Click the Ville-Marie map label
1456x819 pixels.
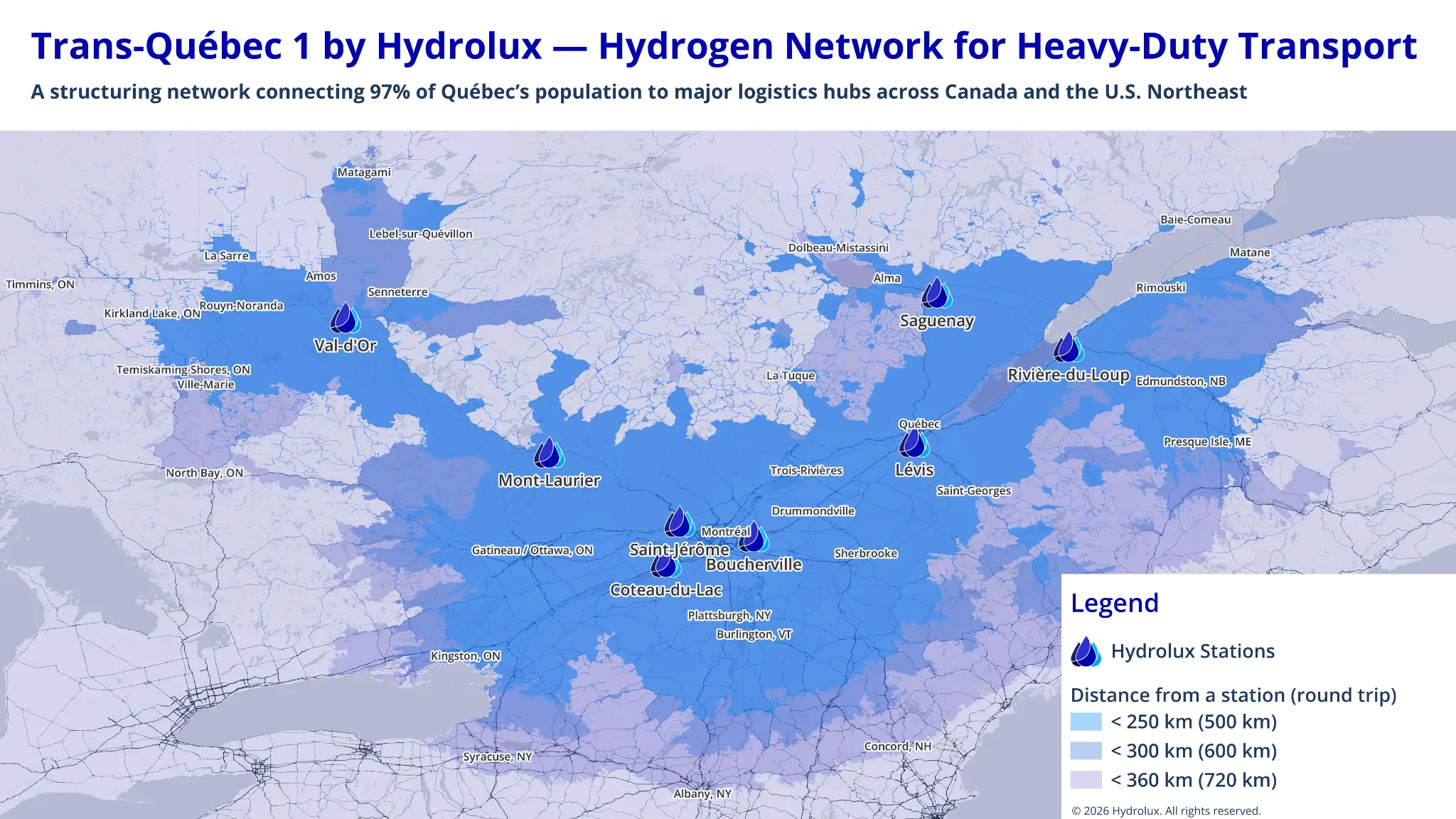pos(206,385)
